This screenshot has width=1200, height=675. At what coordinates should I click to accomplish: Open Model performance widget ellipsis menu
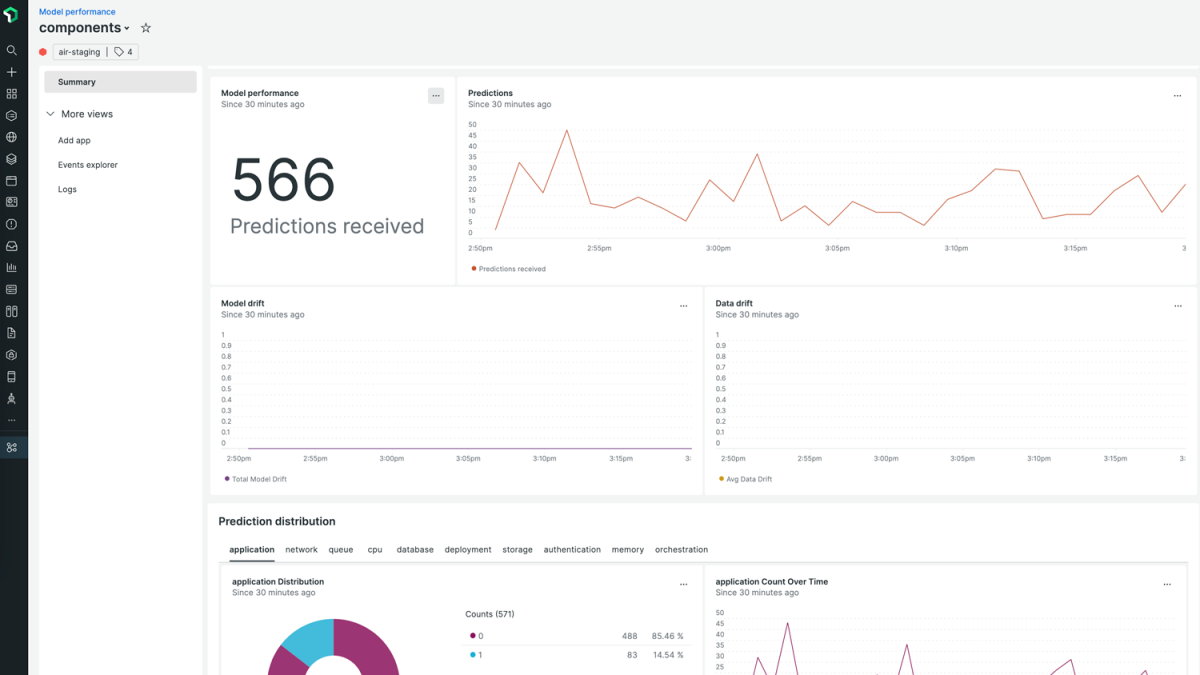(436, 96)
